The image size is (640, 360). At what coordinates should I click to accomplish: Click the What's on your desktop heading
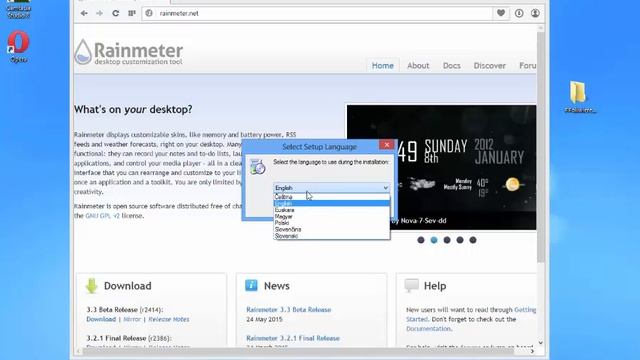(x=133, y=109)
